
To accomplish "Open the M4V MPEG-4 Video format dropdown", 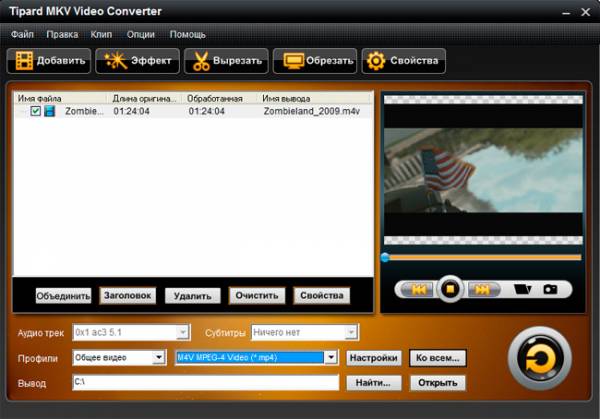I will 331,358.
